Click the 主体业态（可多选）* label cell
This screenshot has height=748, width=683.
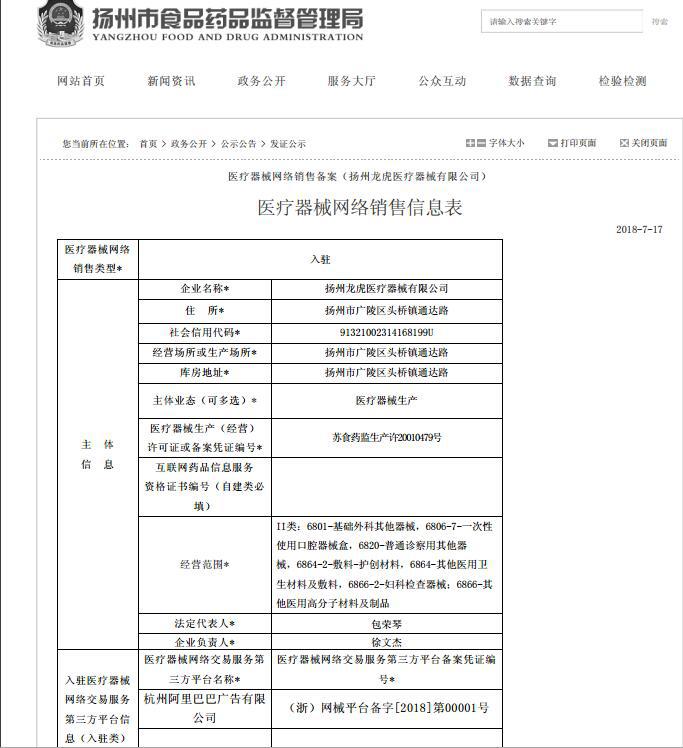click(205, 401)
